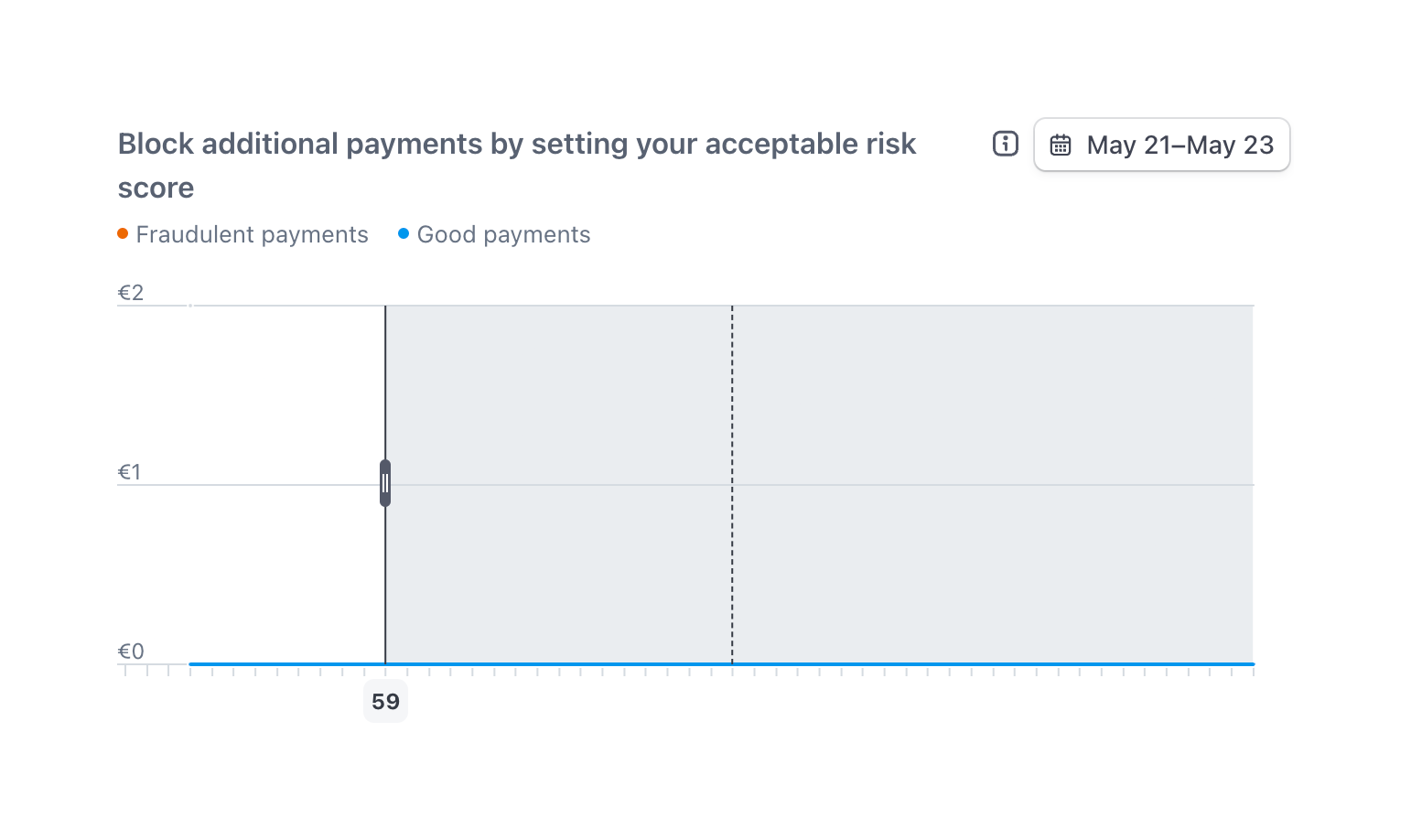Click the €2 axis label
The height and width of the screenshot is (840, 1411).
pos(131,293)
